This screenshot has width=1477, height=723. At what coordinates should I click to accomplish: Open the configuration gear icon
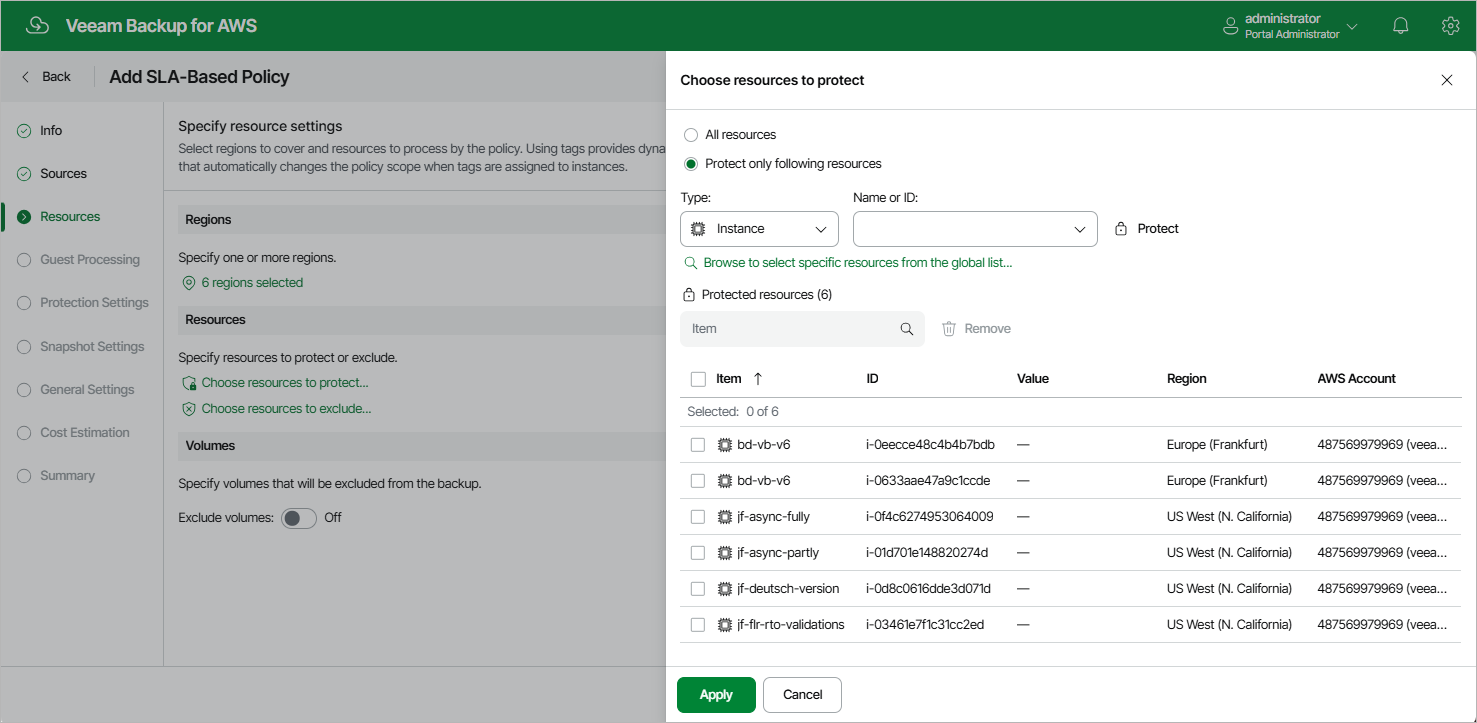pyautogui.click(x=1450, y=26)
